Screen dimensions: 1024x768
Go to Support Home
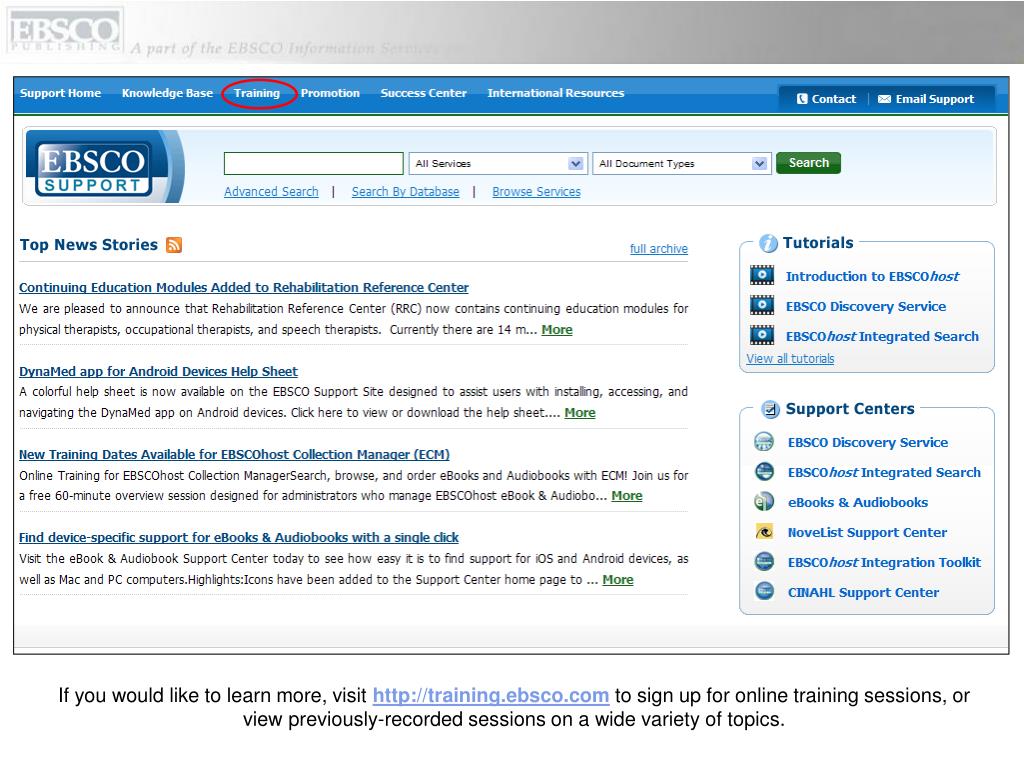(60, 93)
